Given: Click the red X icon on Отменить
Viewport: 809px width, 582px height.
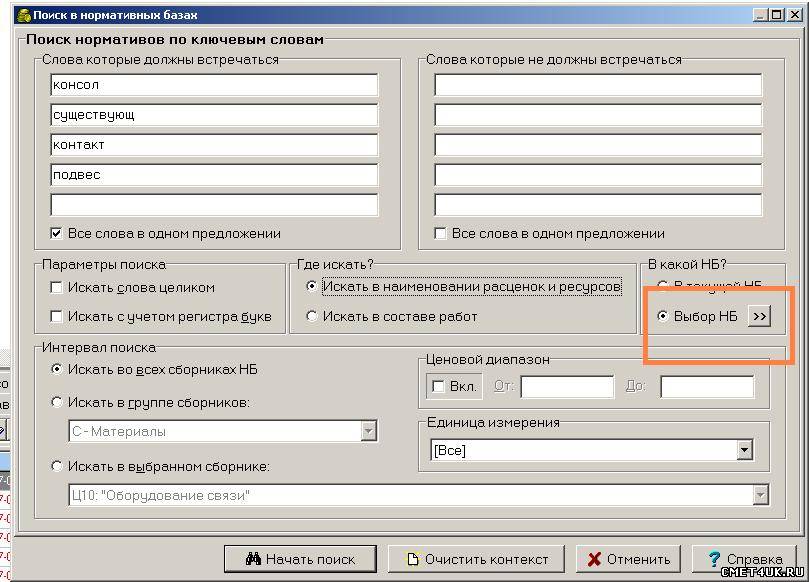Looking at the screenshot, I should tap(594, 559).
